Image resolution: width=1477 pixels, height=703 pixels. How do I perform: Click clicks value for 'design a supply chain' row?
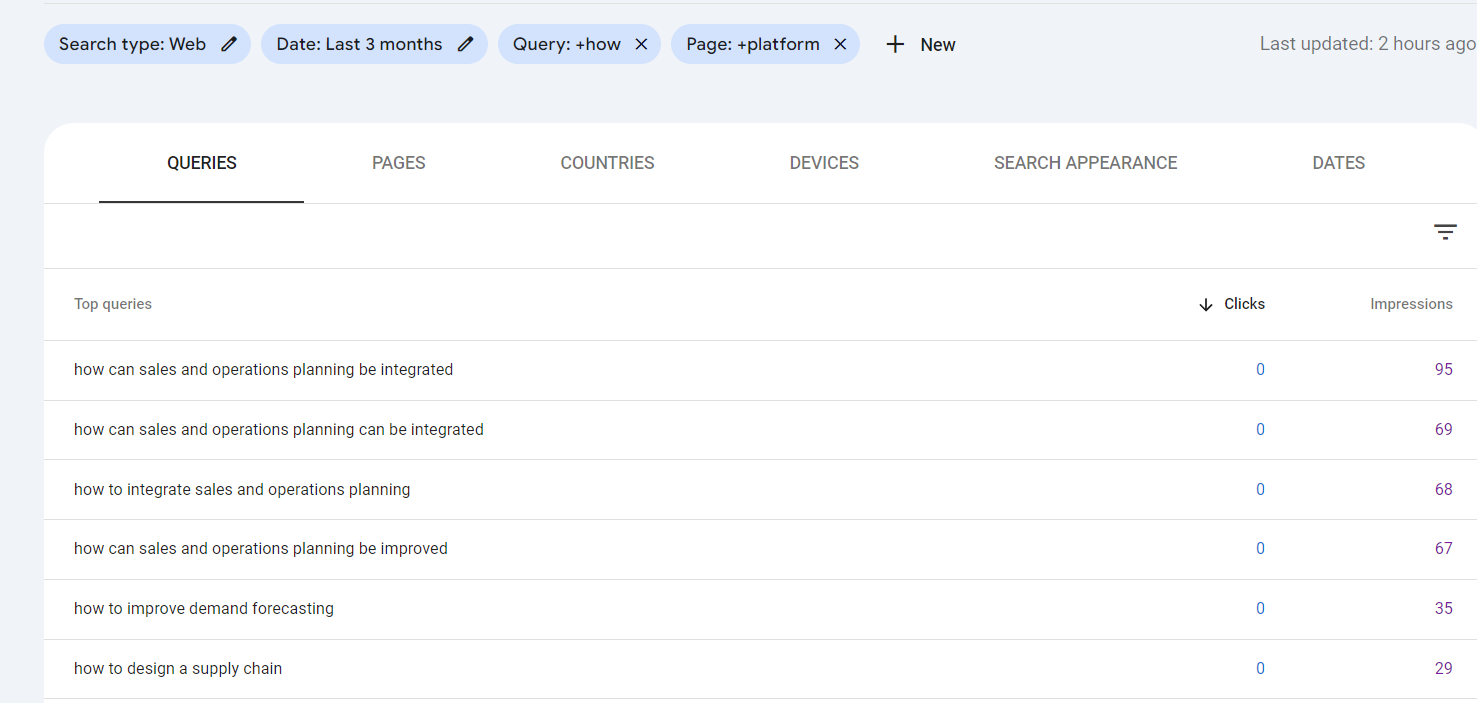(x=1260, y=669)
